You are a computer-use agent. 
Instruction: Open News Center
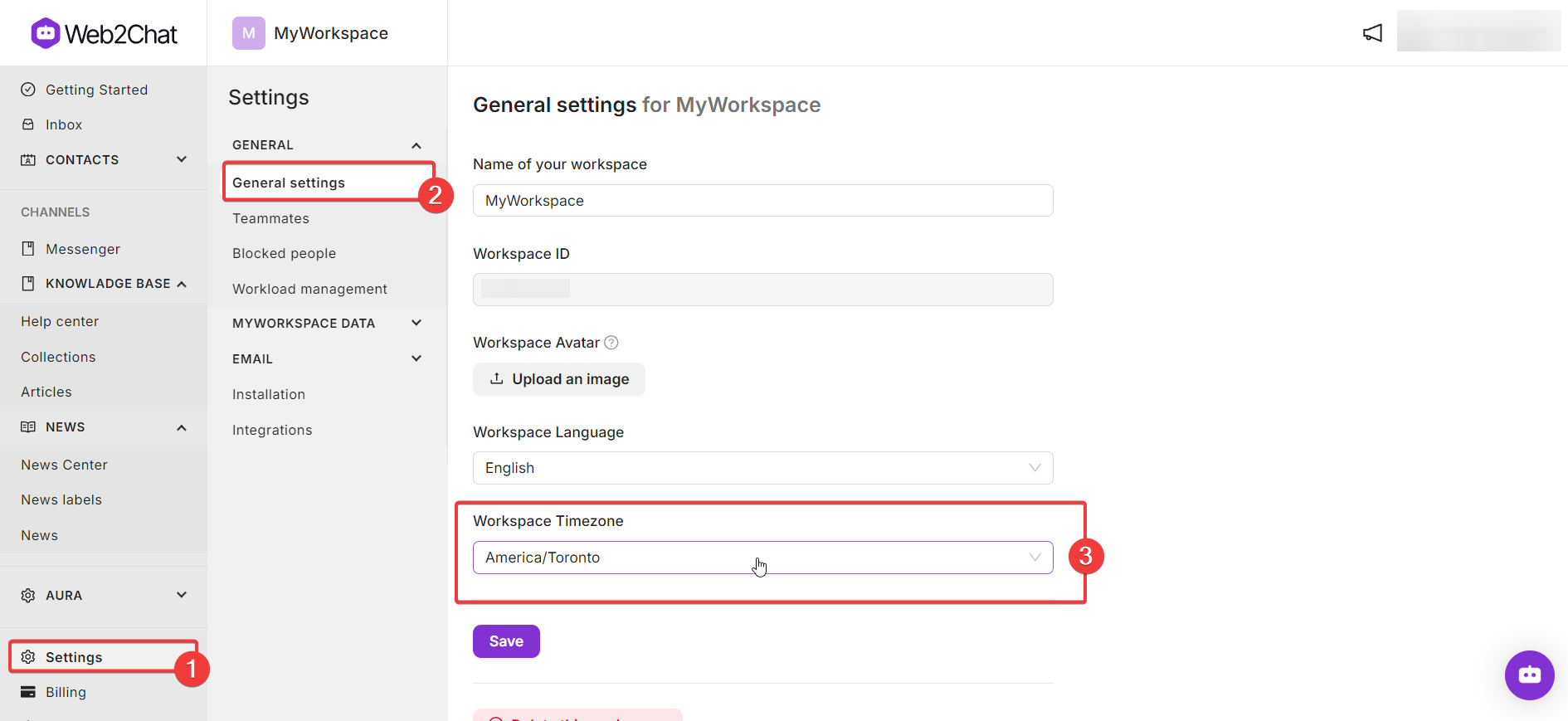tap(64, 465)
